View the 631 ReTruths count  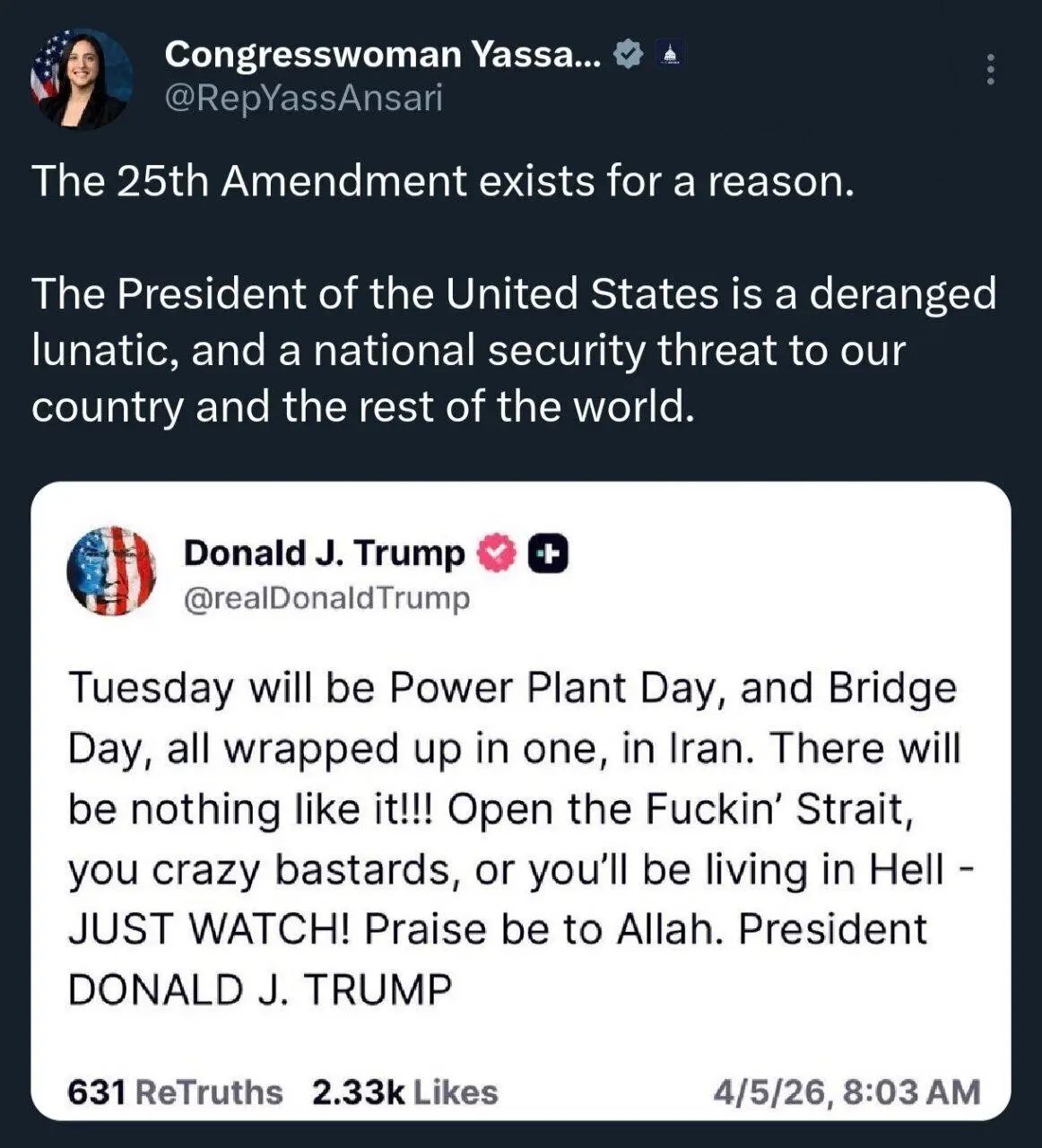(175, 1092)
